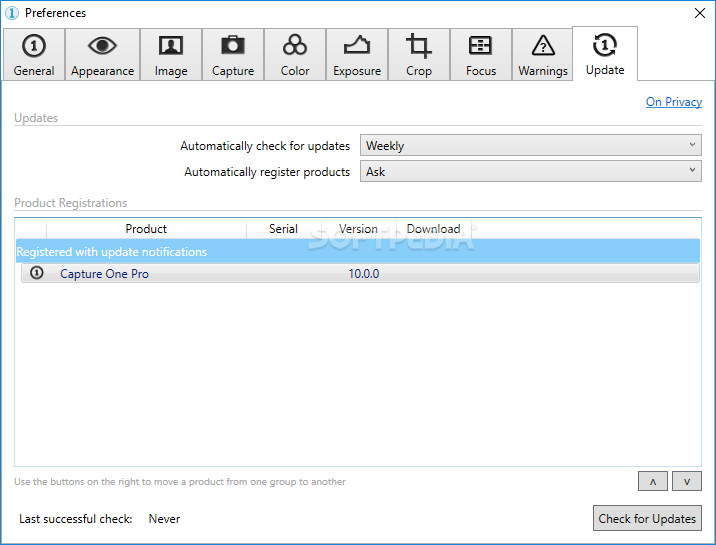Screen dimensions: 716x545
Task: Move product down with the down arrow button
Action: (687, 481)
